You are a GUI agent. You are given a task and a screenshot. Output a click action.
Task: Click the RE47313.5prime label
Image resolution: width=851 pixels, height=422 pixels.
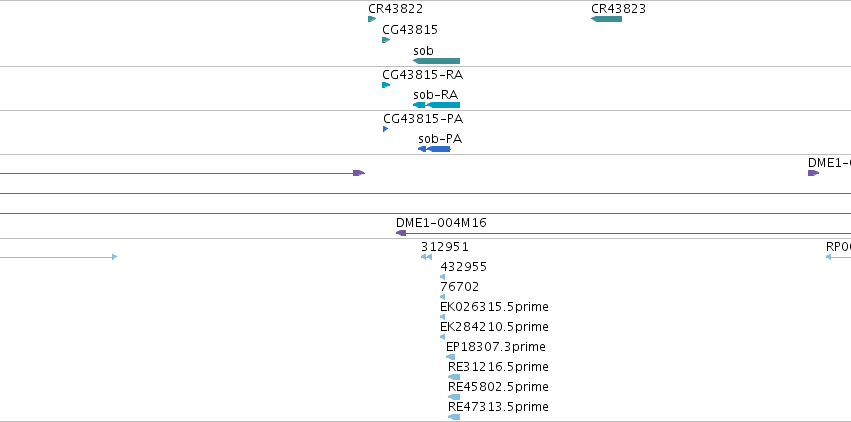498,407
